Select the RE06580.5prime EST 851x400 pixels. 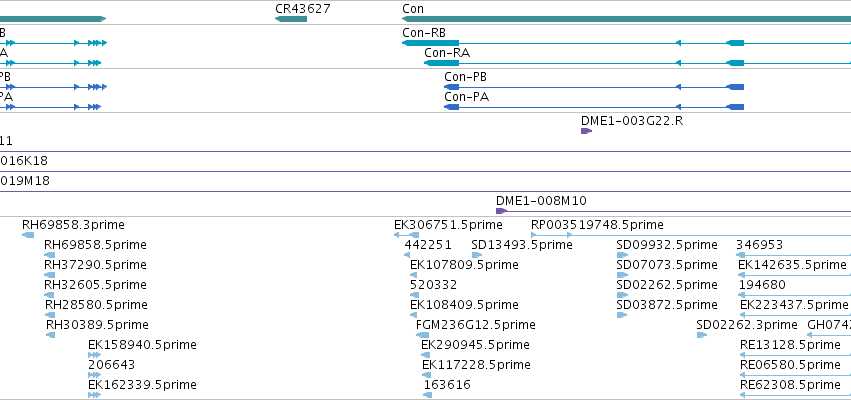(795, 375)
